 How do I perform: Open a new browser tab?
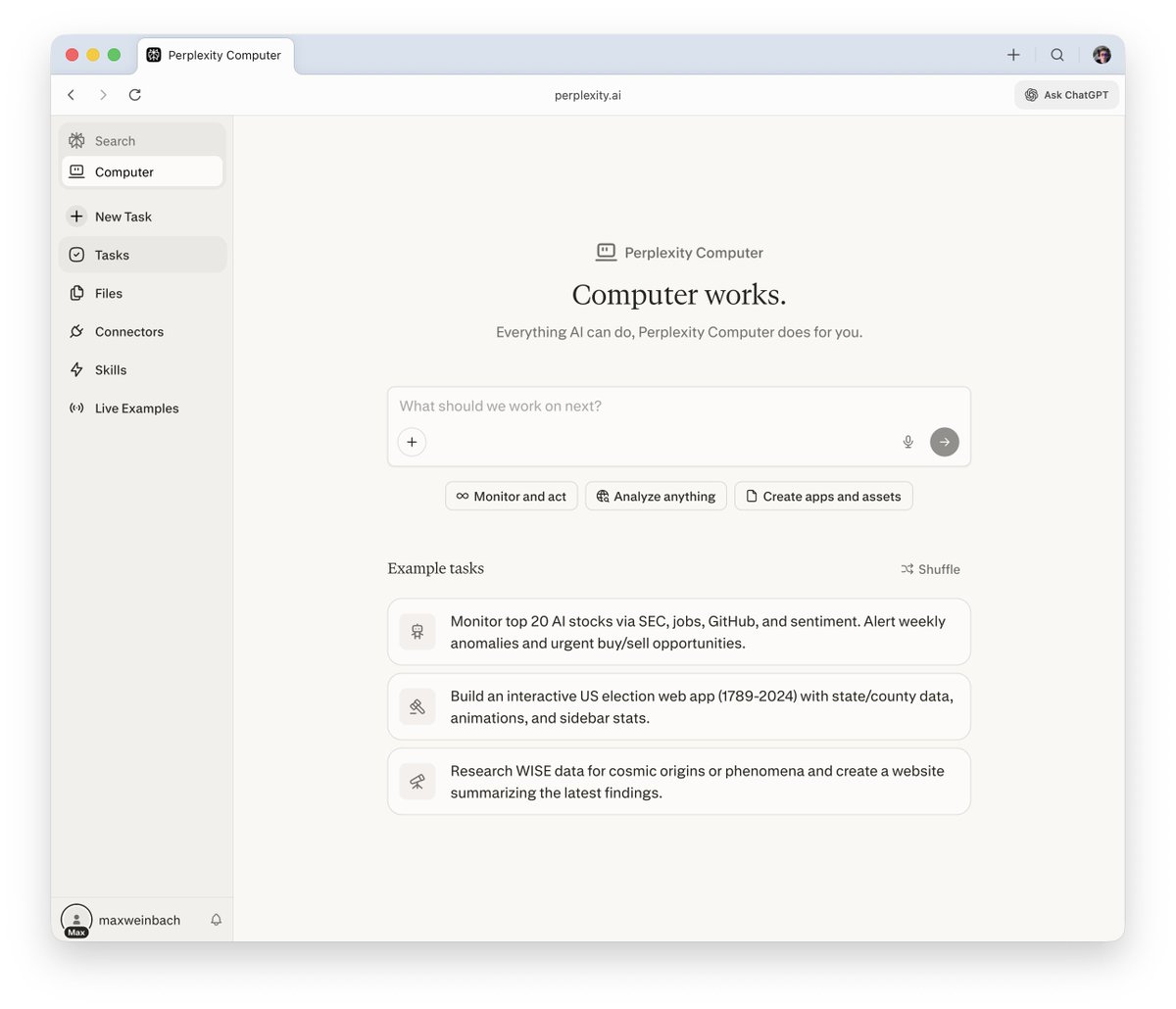pos(1013,55)
